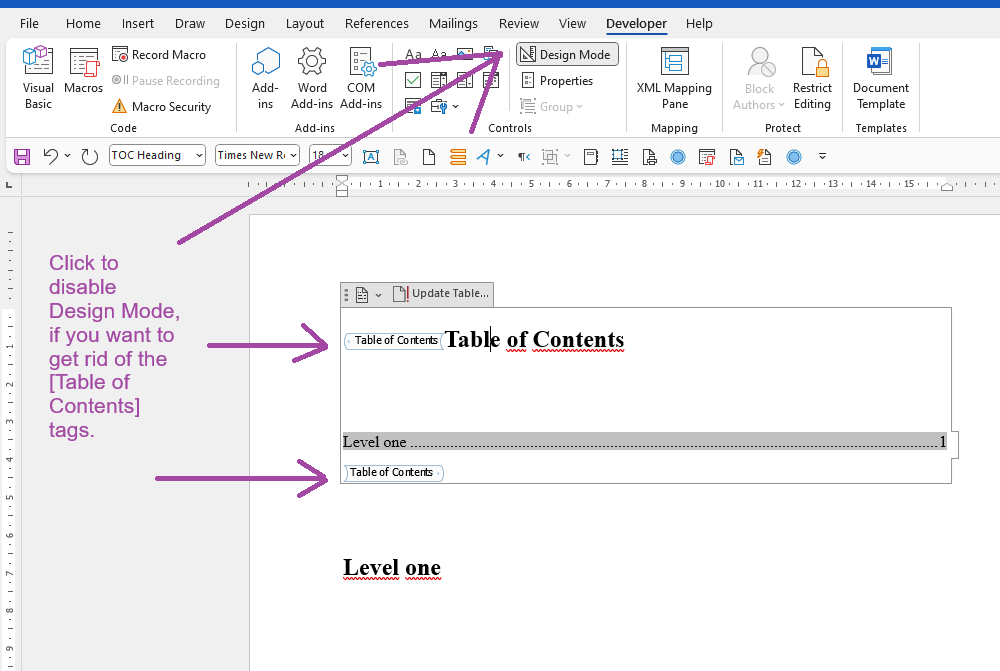Open Document Template dialog
1000x671 pixels.
(881, 78)
